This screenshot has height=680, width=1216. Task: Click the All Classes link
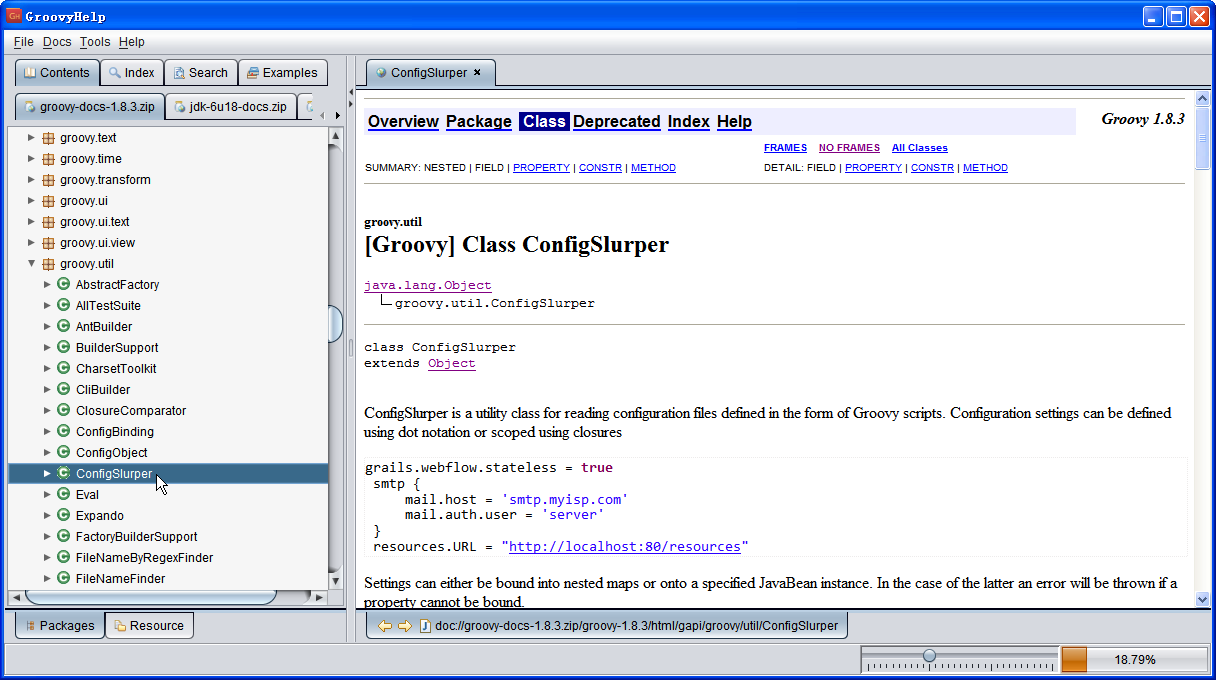pyautogui.click(x=920, y=148)
